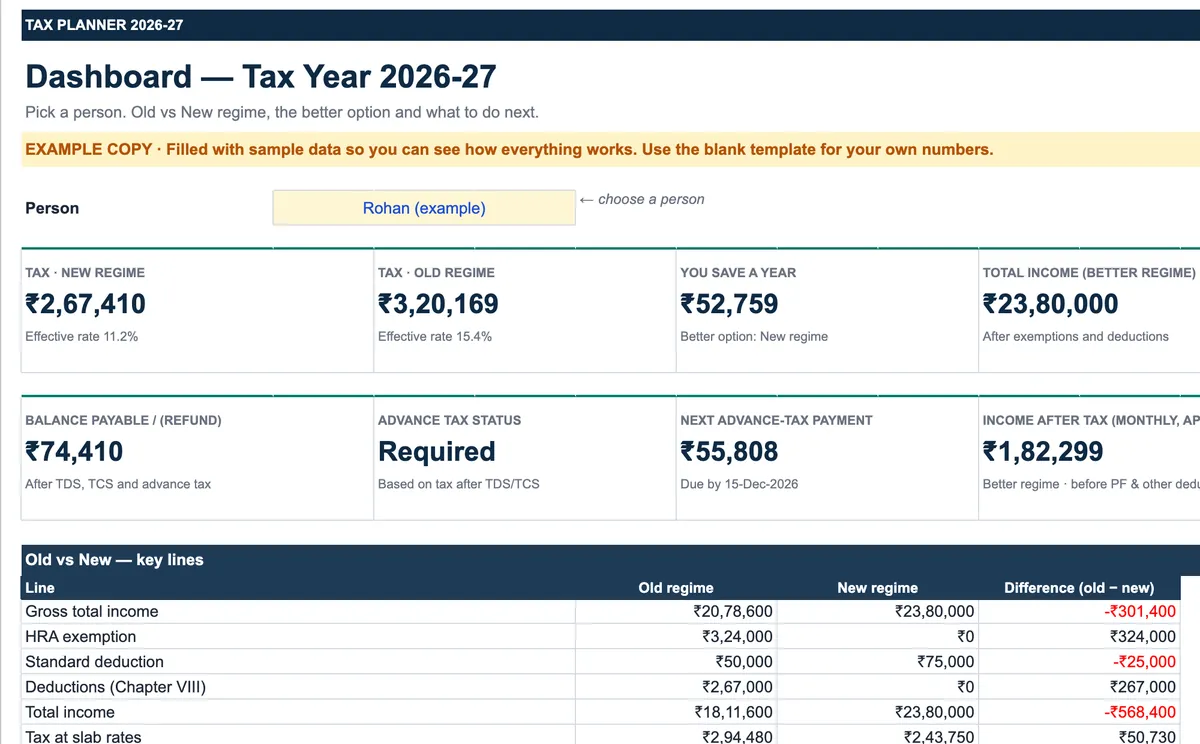Viewport: 1200px width, 744px height.
Task: Select 'Deductions (Chapter VIII)' row label
Action: tap(115, 687)
